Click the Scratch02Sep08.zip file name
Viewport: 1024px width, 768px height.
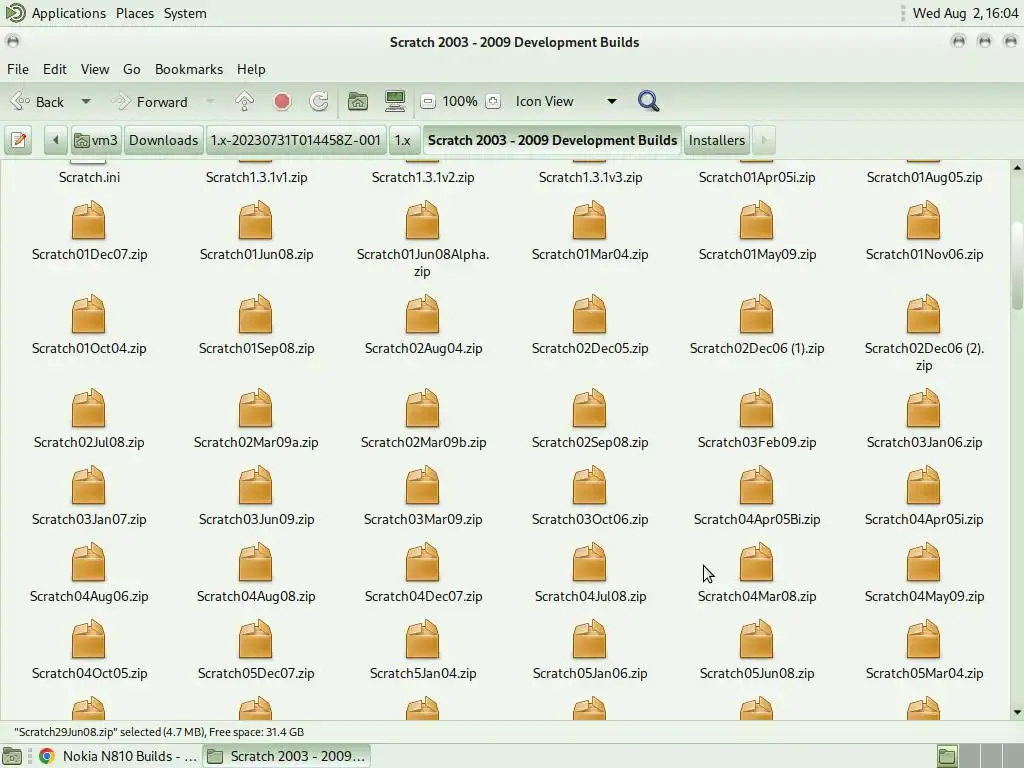pos(590,442)
